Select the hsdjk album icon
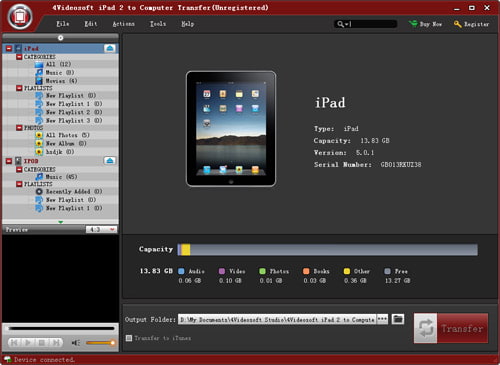500x365 pixels. click(x=39, y=152)
